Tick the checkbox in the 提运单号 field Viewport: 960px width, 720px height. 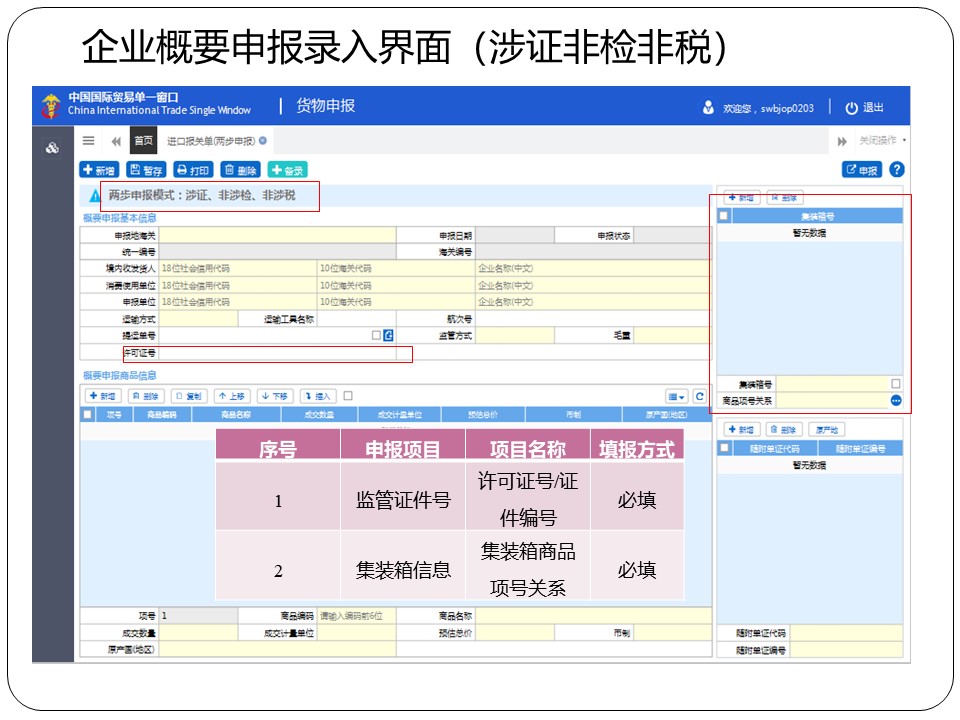376,336
